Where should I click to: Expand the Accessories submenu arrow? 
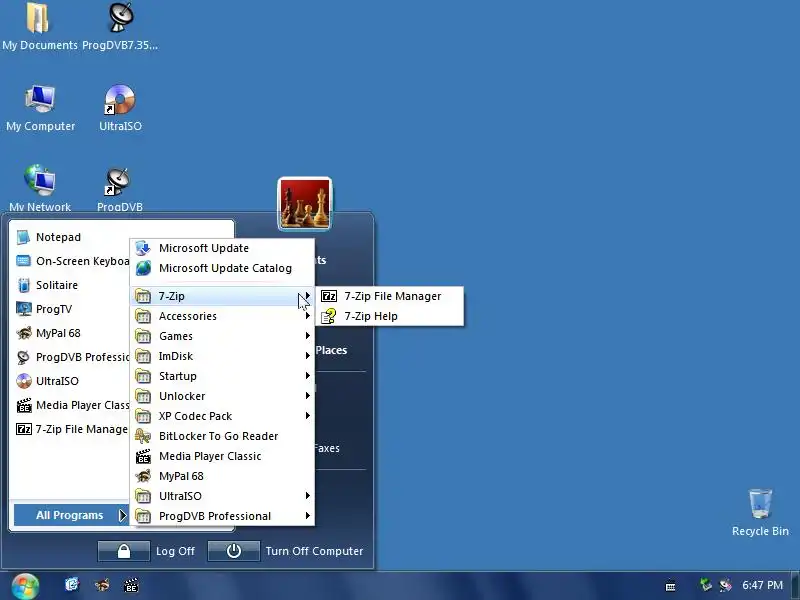coord(307,316)
